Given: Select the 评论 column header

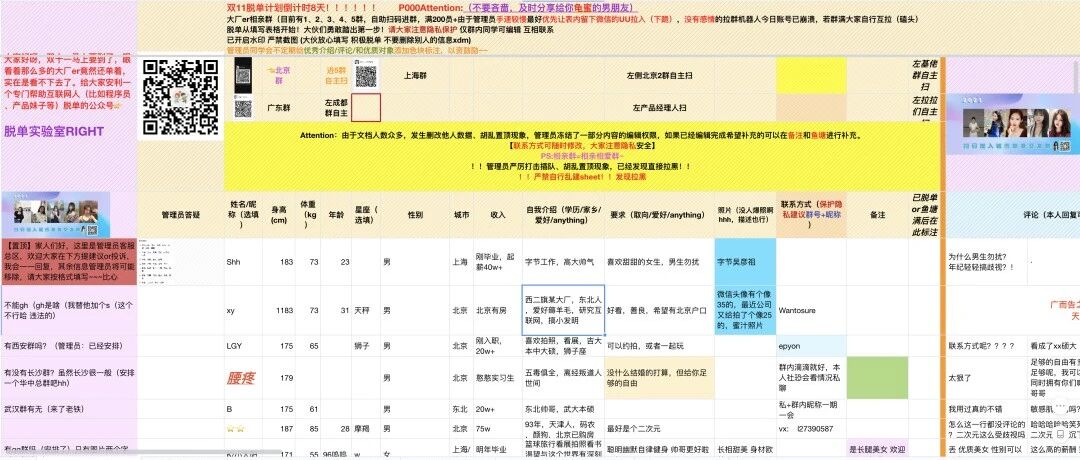Looking at the screenshot, I should pyautogui.click(x=1013, y=215).
